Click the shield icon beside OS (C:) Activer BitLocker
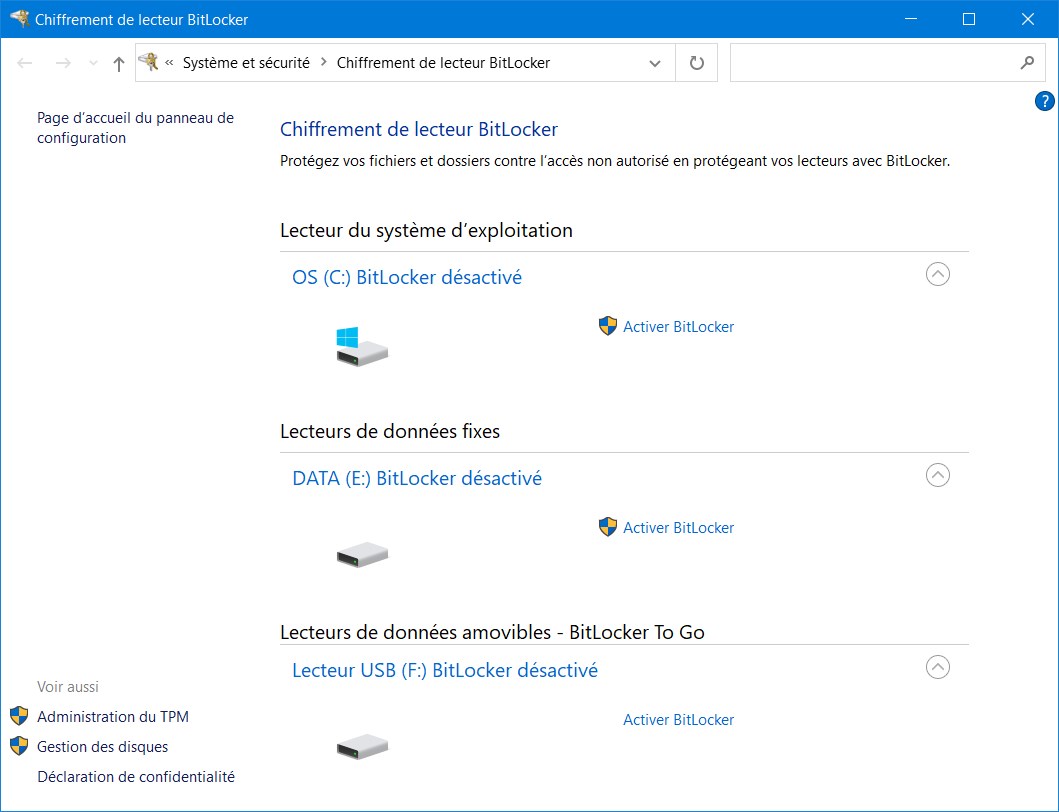Viewport: 1059px width, 812px height. pos(608,326)
